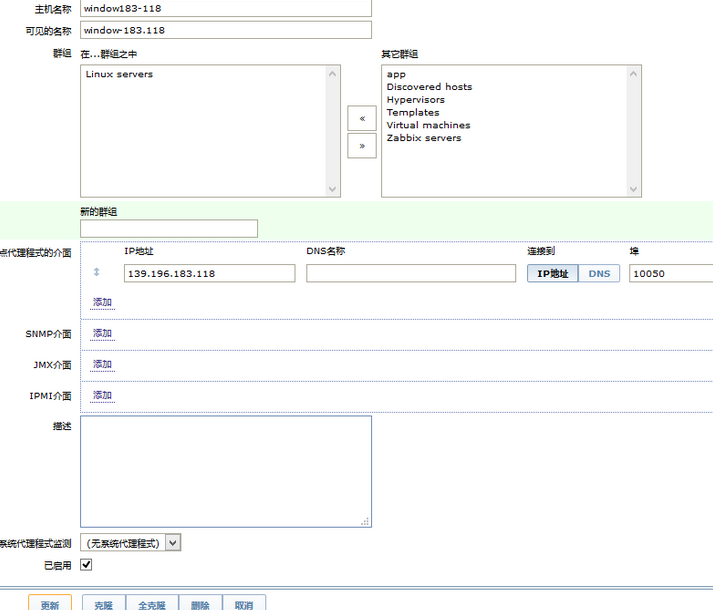Screen dimensions: 713x610
Task: Open the proxy dropdown showing 无系统代理程式
Action: pos(131,542)
